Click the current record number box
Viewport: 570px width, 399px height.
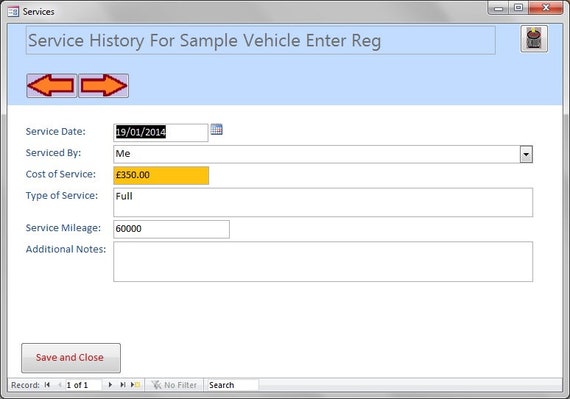(83, 385)
